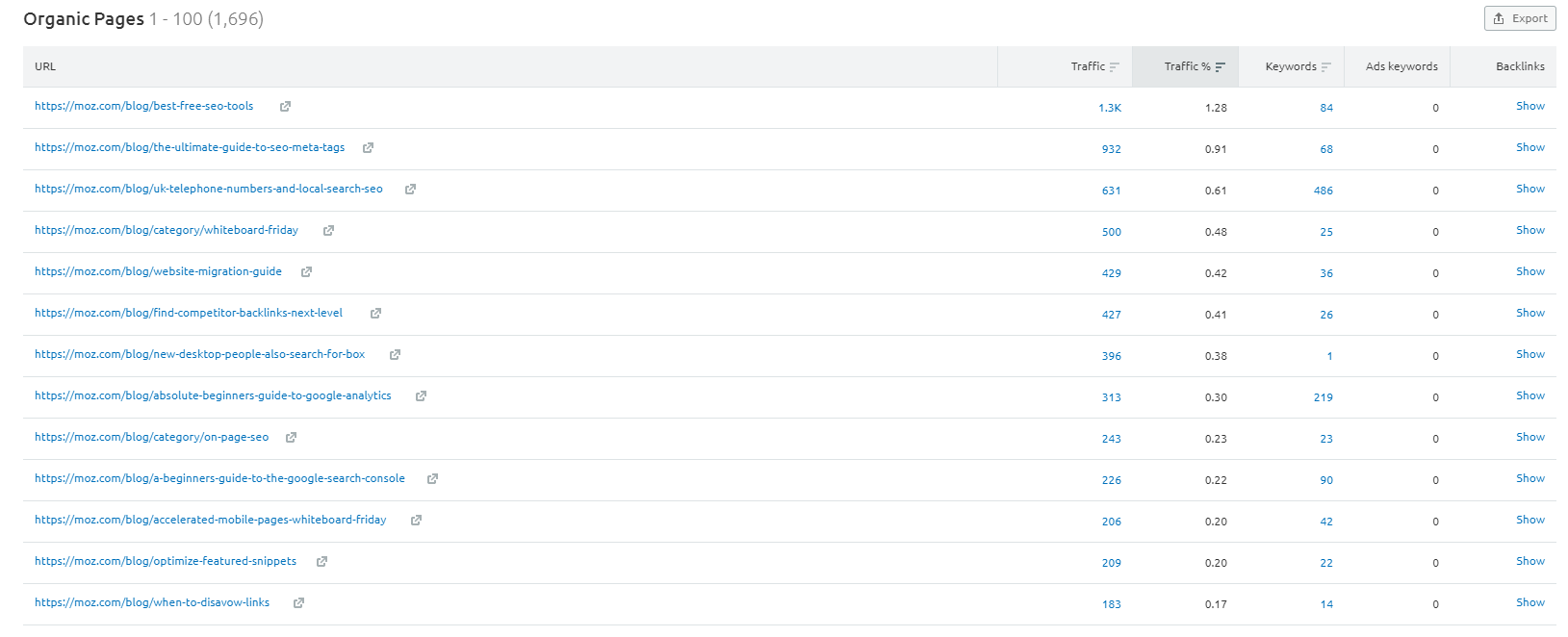Click traffic percent value 0.91
The width and height of the screenshot is (1568, 637).
[1216, 149]
